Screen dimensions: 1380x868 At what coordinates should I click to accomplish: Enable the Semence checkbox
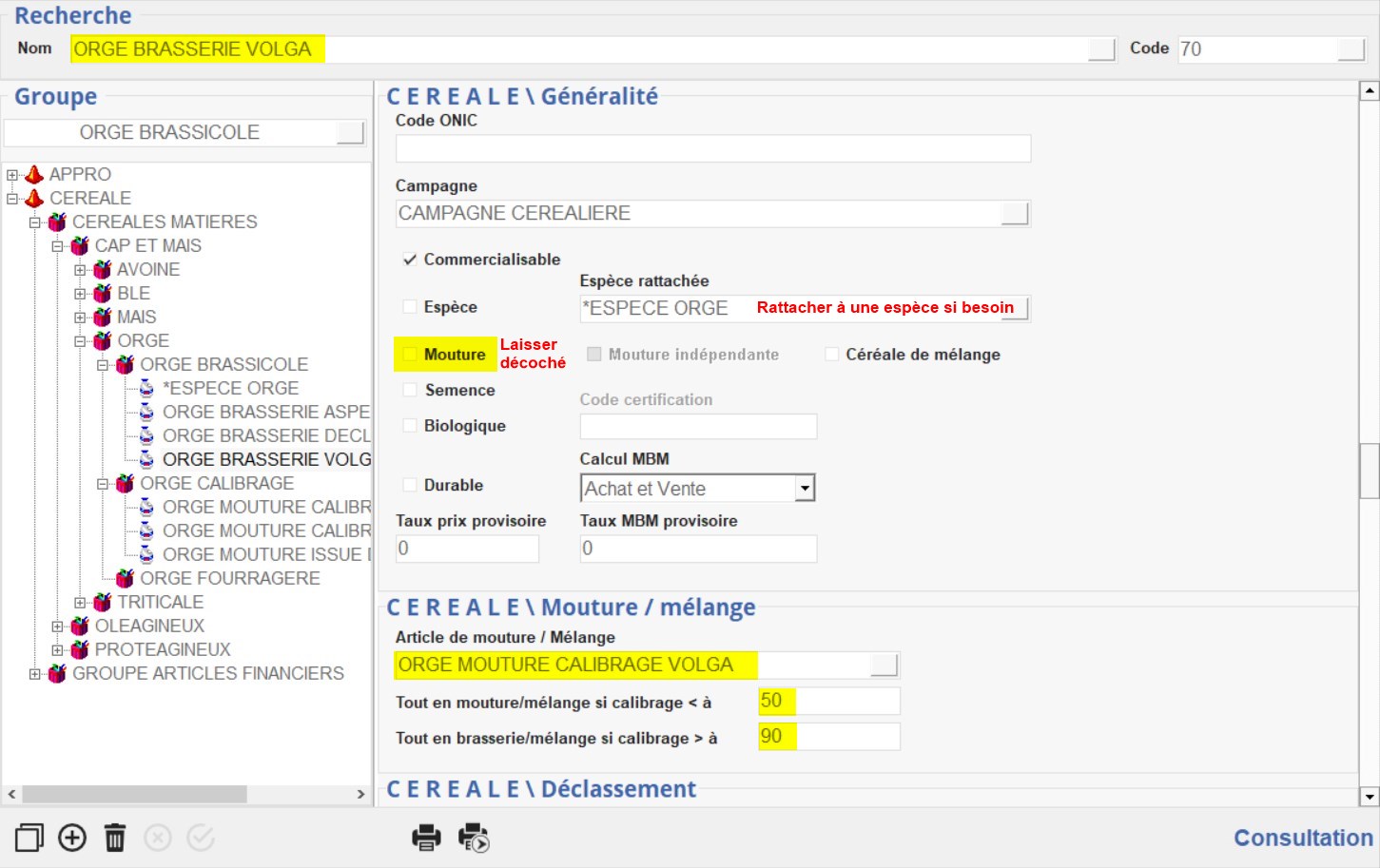click(410, 390)
